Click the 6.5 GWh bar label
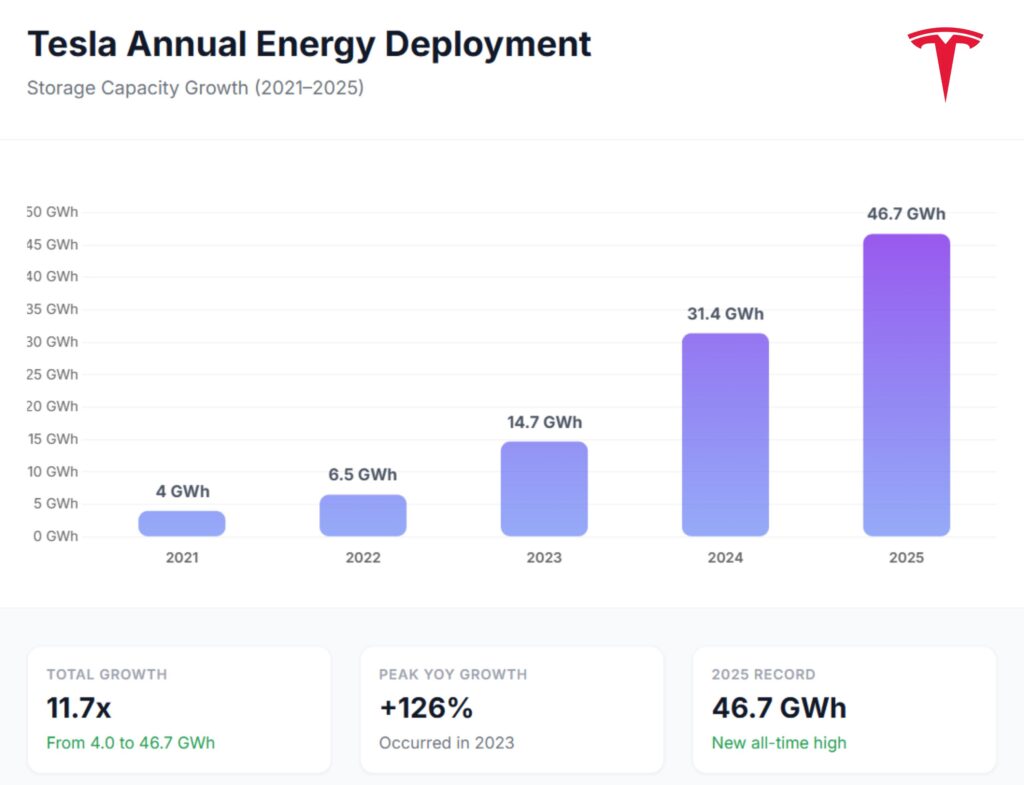 [x=363, y=474]
